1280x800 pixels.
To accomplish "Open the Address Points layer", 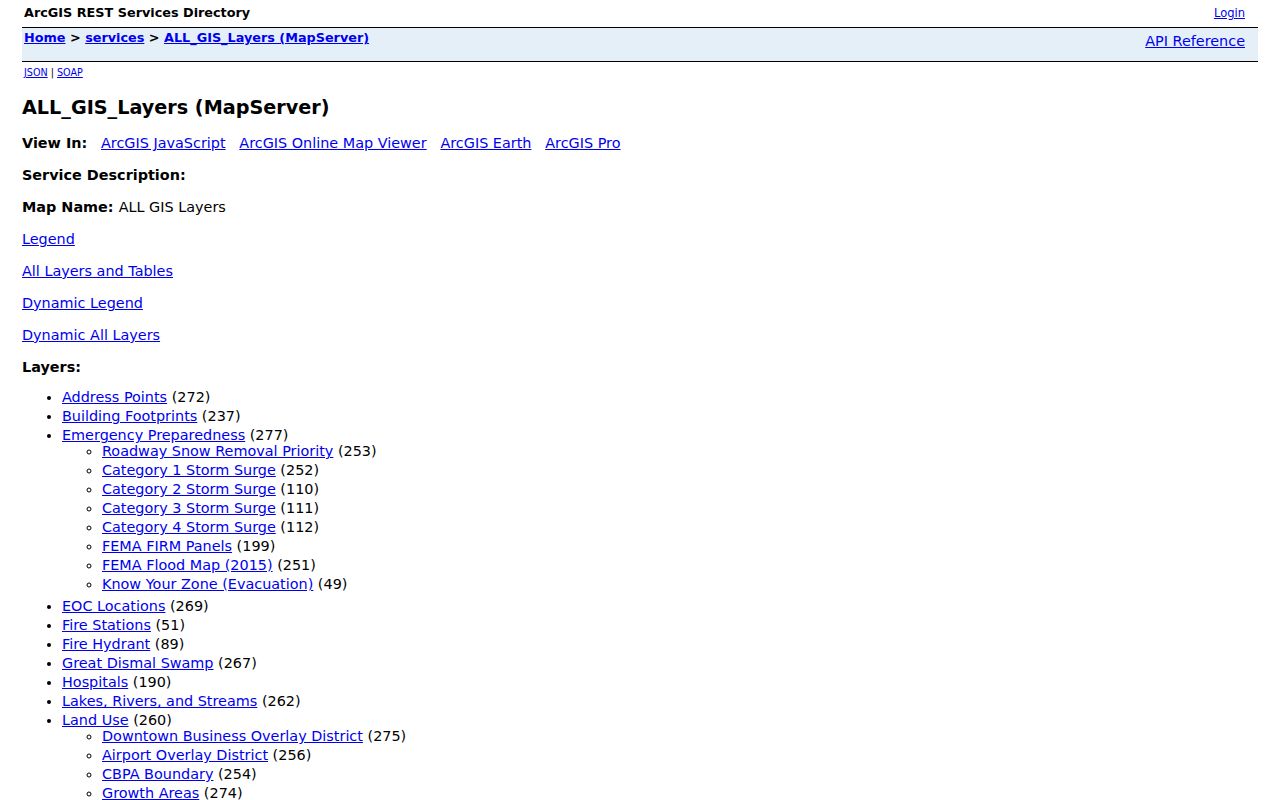I will pos(114,397).
